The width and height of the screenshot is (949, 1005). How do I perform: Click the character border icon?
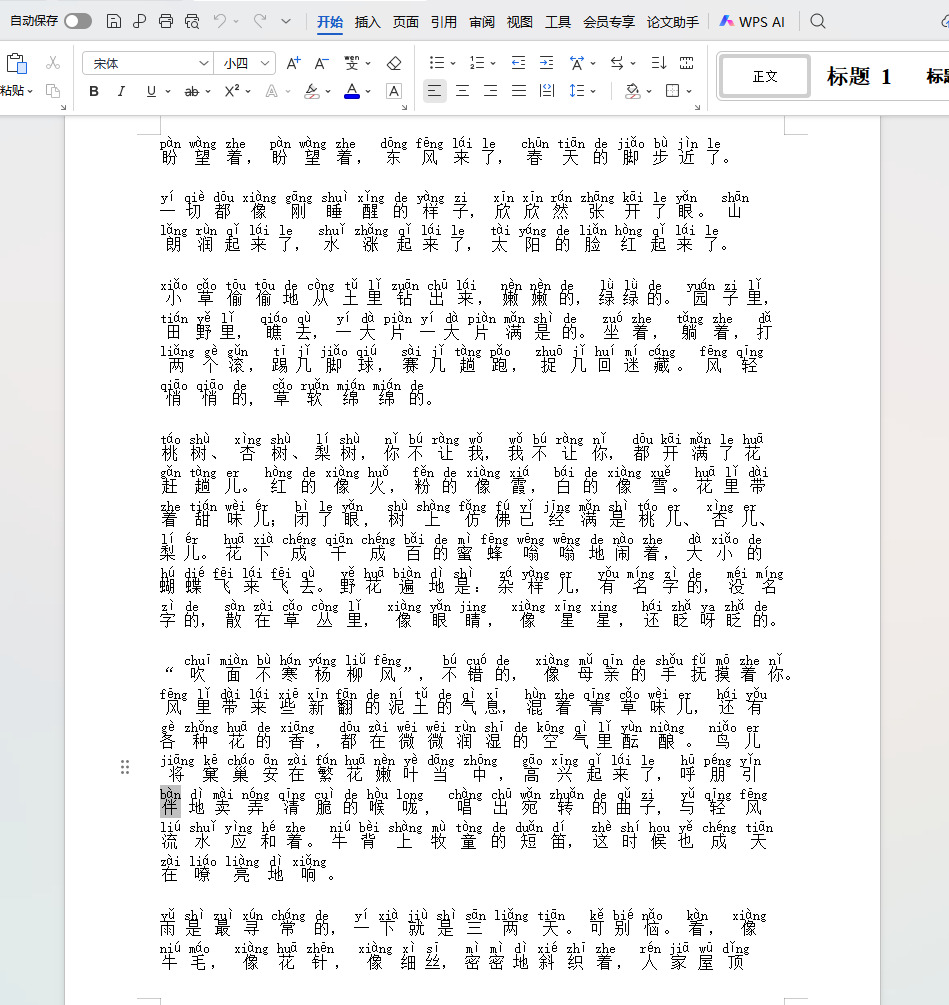[394, 91]
